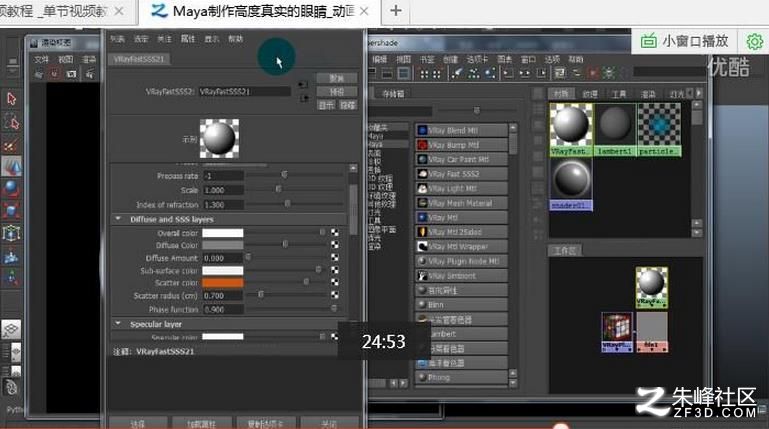Select the Universal manipulator cube icon
The image size is (769, 429).
pyautogui.click(x=11, y=233)
